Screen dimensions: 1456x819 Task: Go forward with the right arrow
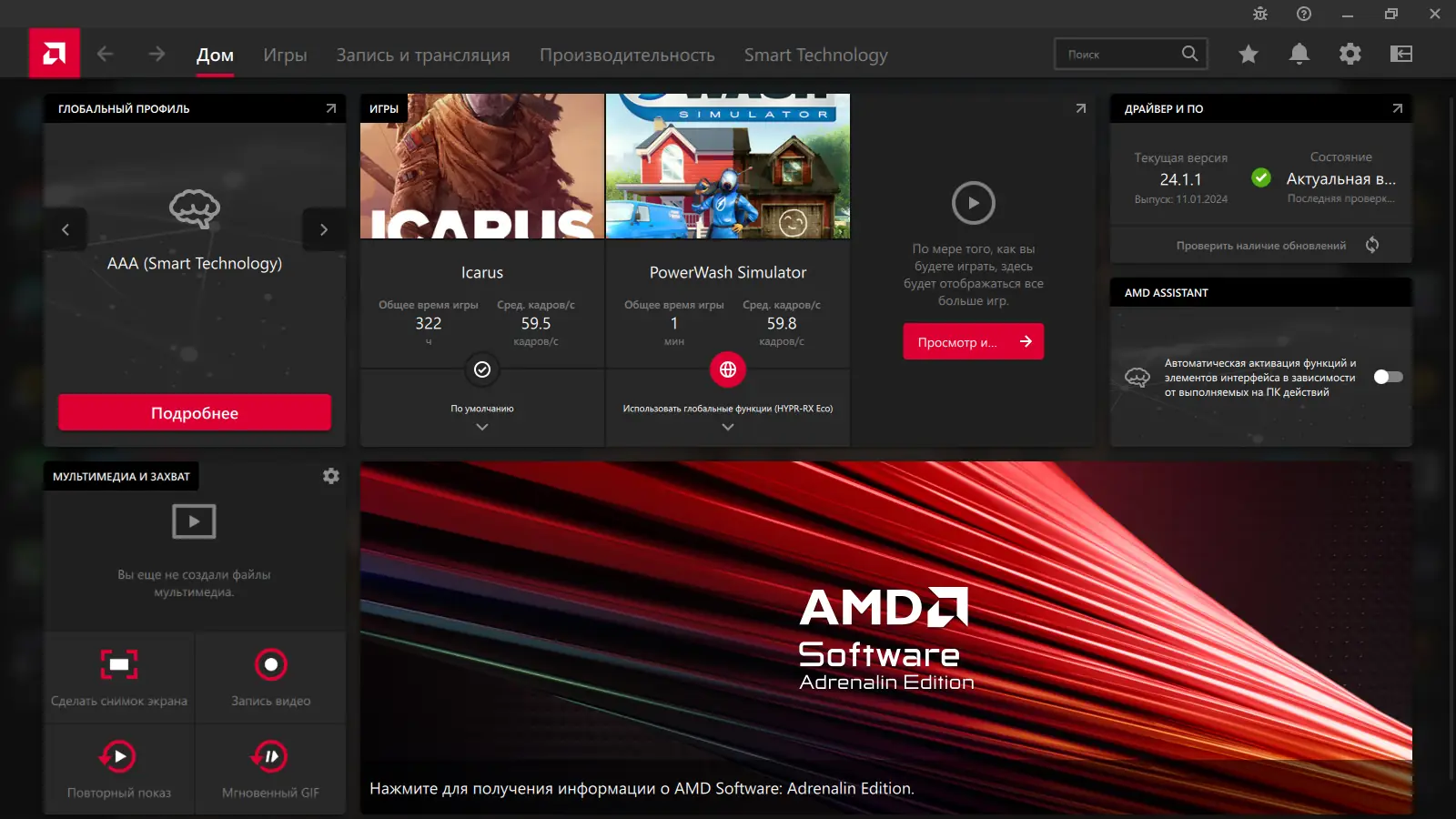[157, 54]
